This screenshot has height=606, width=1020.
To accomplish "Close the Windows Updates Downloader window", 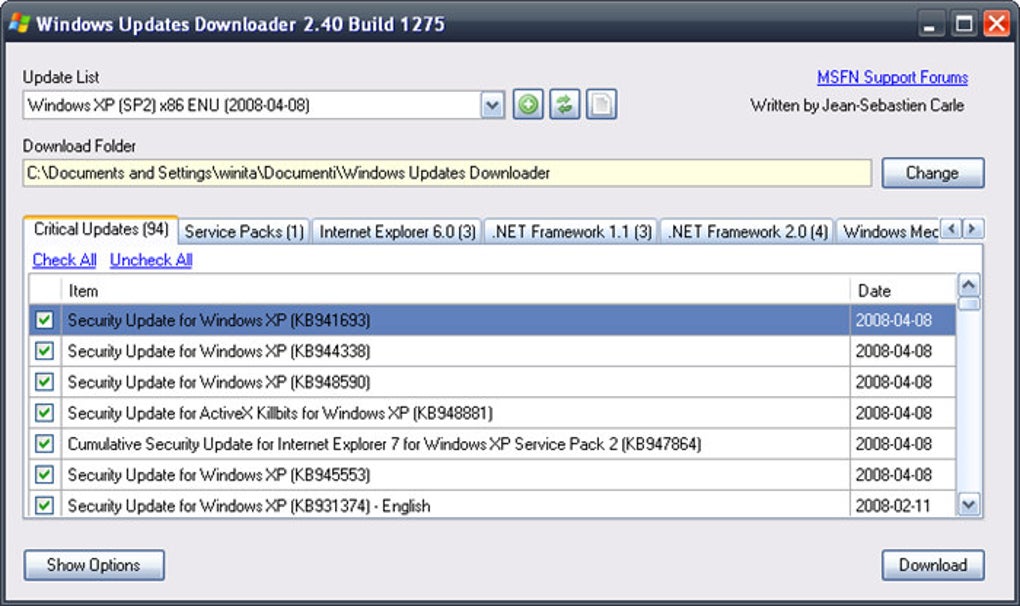I will point(997,25).
